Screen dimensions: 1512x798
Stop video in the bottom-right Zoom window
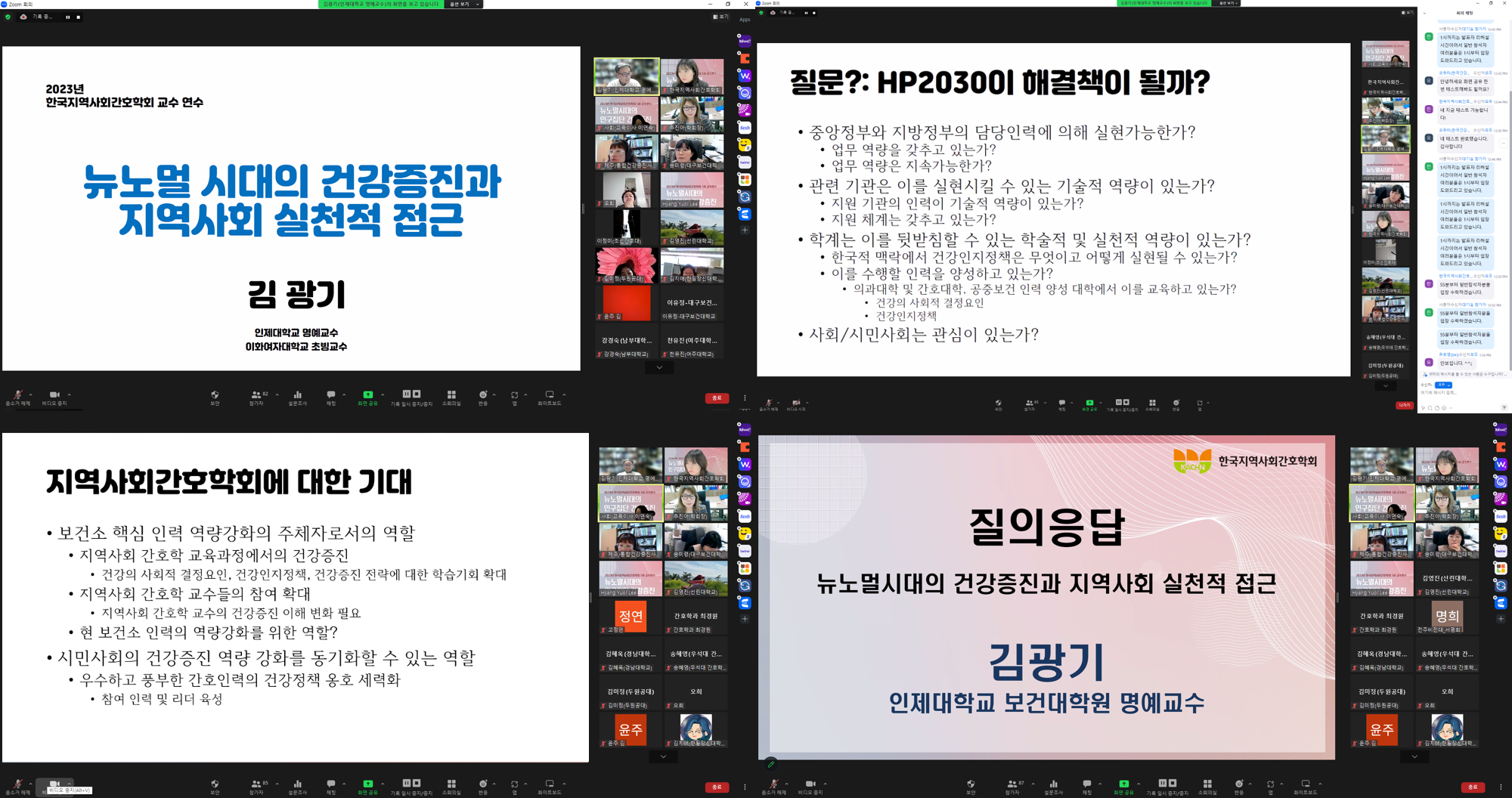810,784
